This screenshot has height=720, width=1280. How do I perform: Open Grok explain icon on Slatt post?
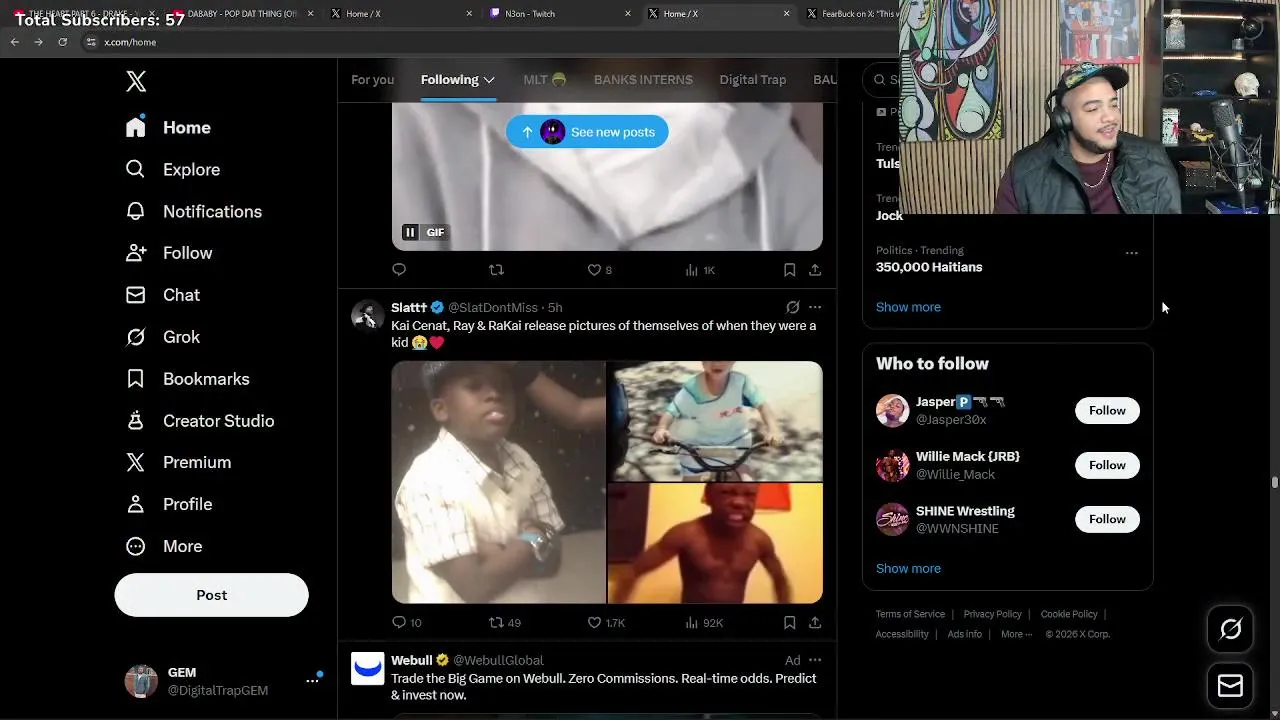792,307
